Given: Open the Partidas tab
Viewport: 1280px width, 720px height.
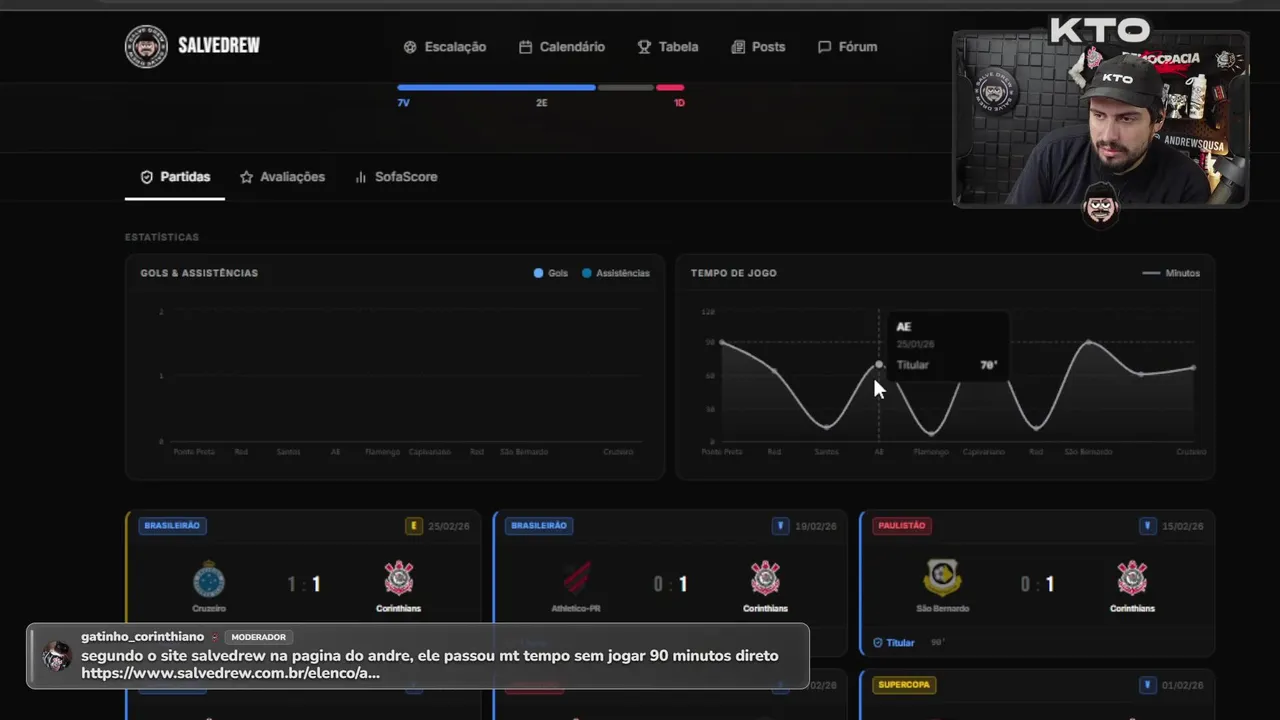Looking at the screenshot, I should [x=175, y=177].
